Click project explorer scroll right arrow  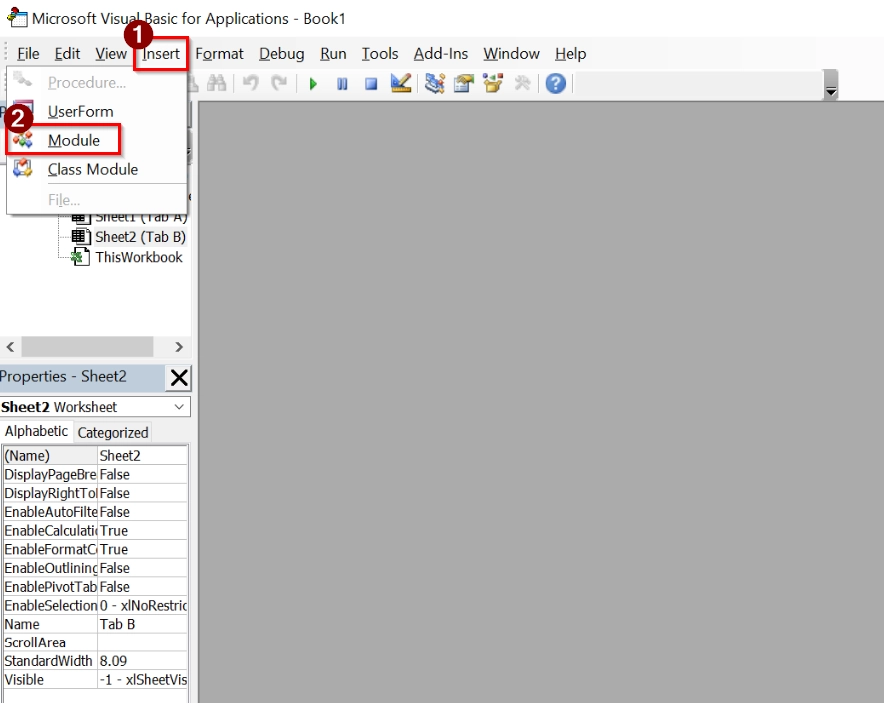[179, 347]
